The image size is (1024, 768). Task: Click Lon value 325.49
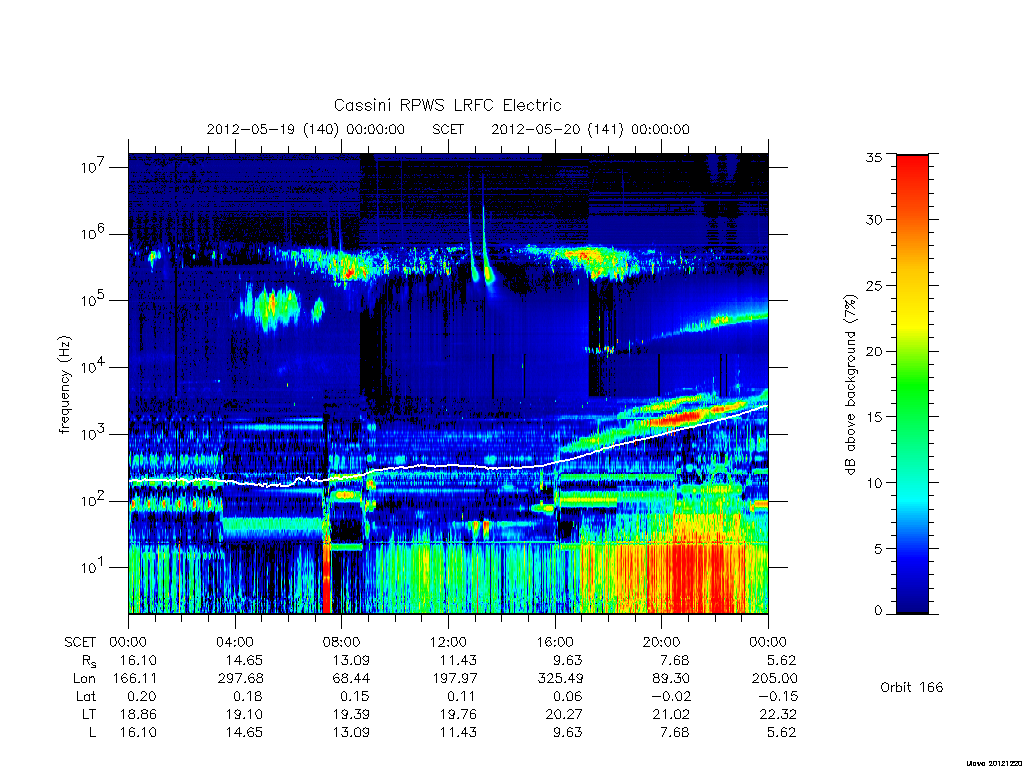[560, 679]
